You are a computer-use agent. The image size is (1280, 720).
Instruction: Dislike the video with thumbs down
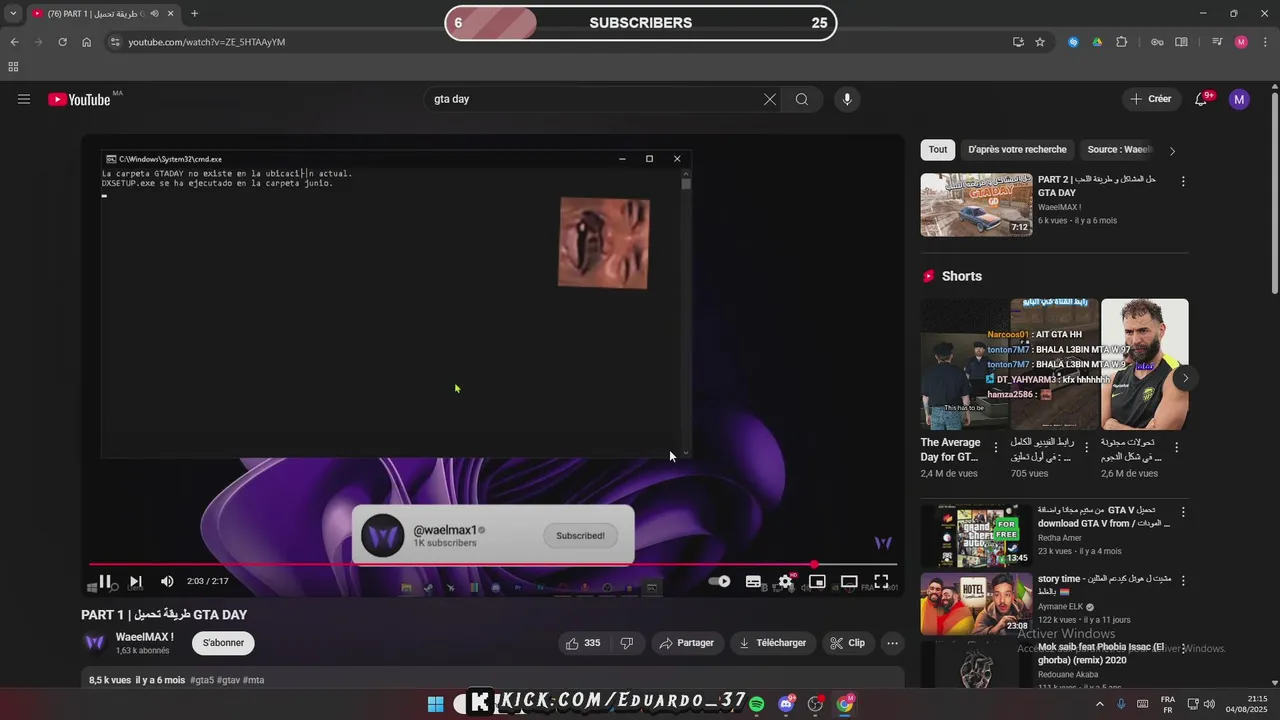[627, 643]
